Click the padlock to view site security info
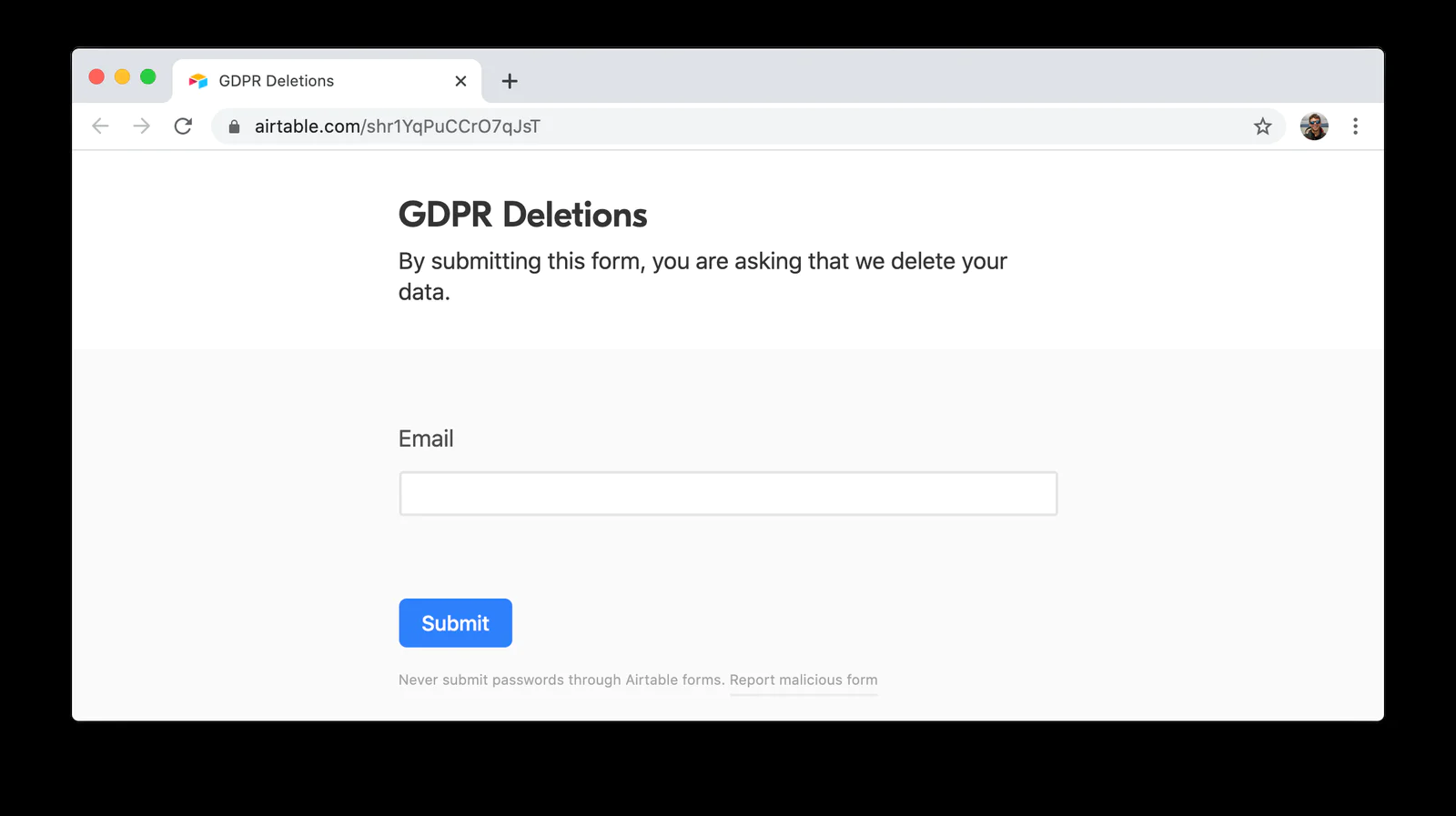Screen dimensions: 1456x816 coord(234,126)
